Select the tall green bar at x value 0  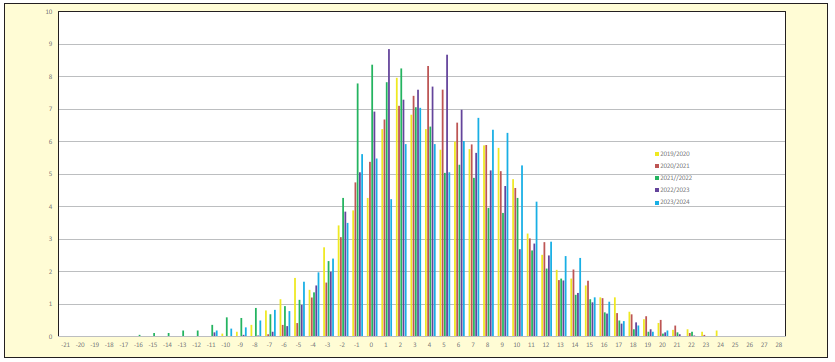pyautogui.click(x=372, y=201)
